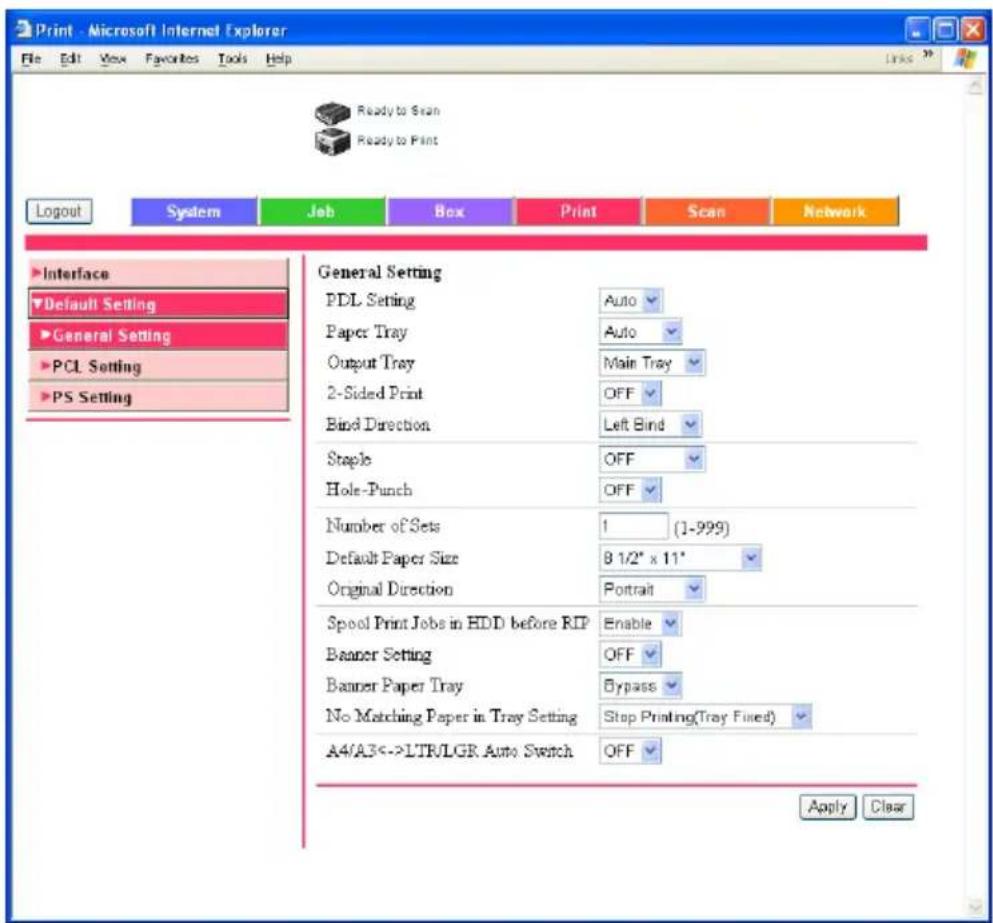Select PCL Setting in the sidebar
Screen dimensions: 993x923
158,366
